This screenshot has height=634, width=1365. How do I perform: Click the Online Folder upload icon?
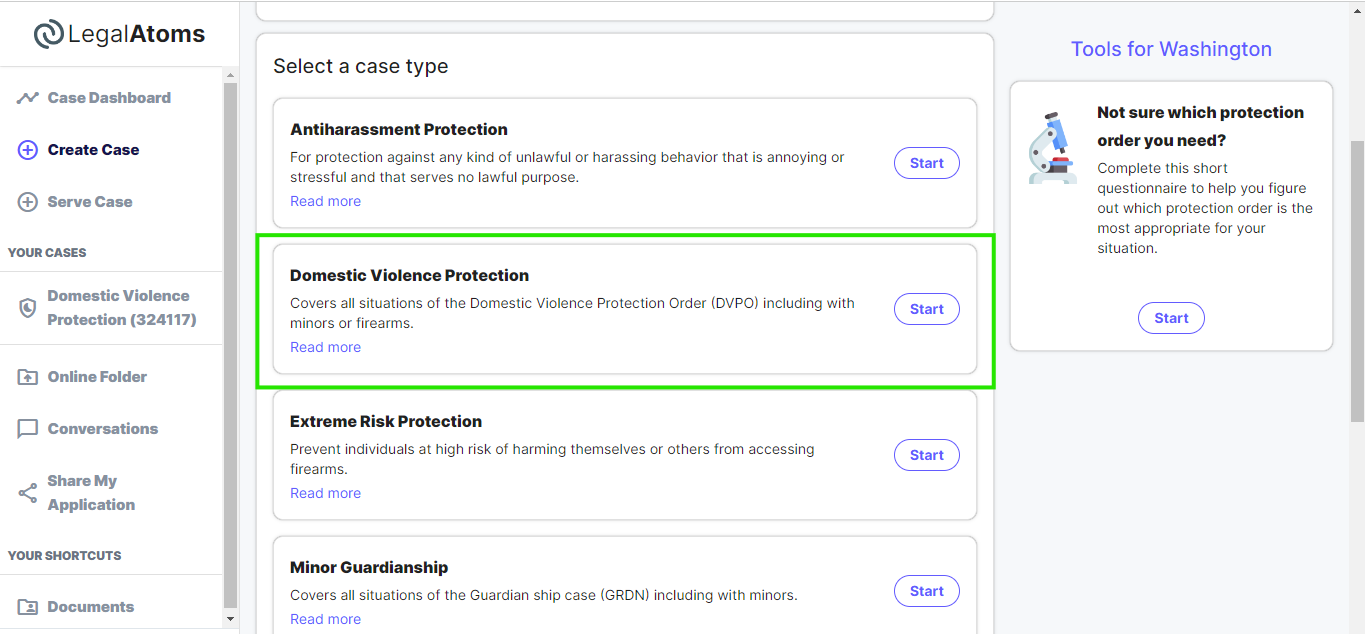click(x=28, y=377)
